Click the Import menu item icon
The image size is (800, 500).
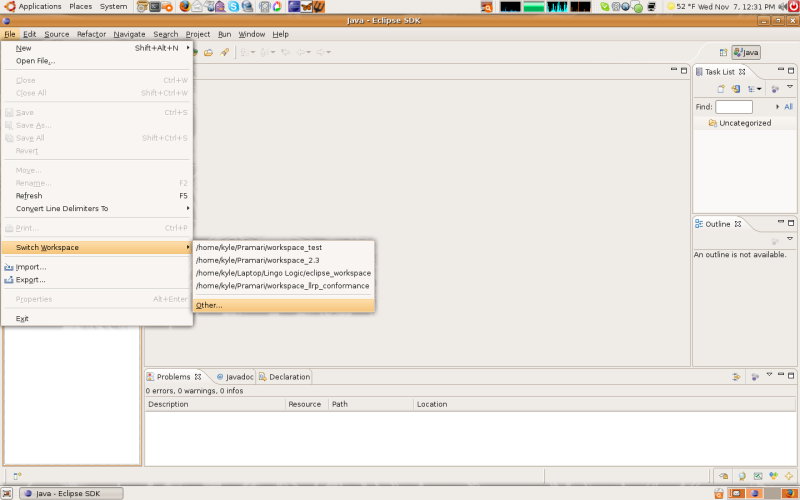[9, 267]
